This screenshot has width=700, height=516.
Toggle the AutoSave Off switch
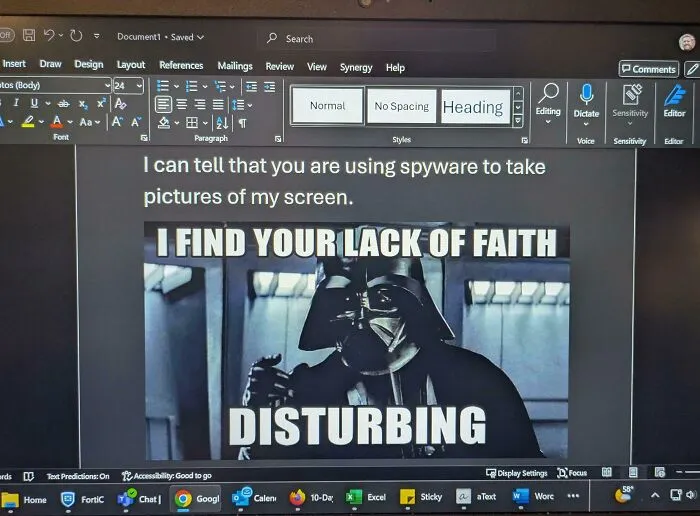pyautogui.click(x=6, y=34)
